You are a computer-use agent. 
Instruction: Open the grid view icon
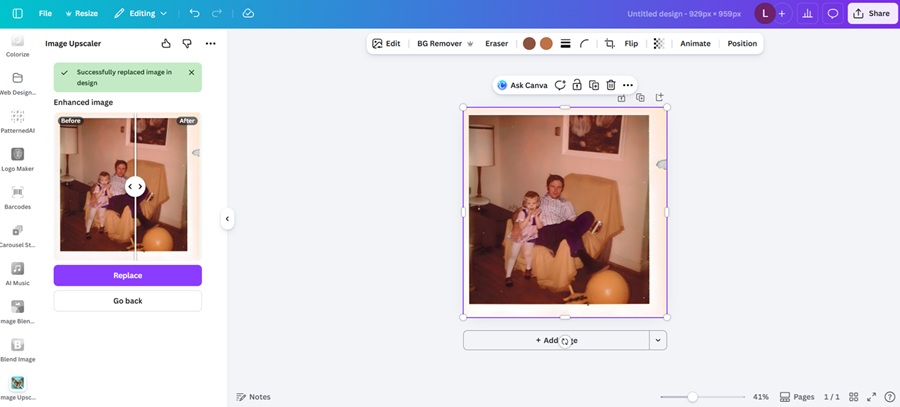click(854, 397)
